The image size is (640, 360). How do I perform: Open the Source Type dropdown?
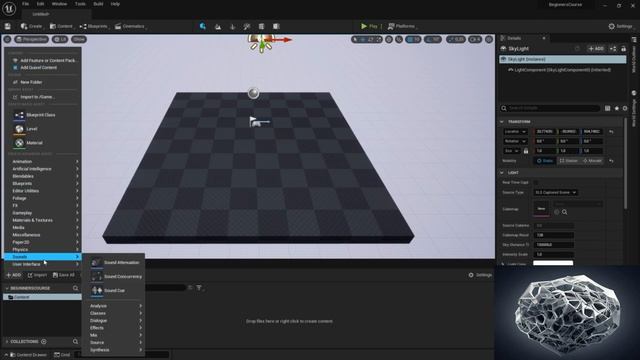pos(556,192)
